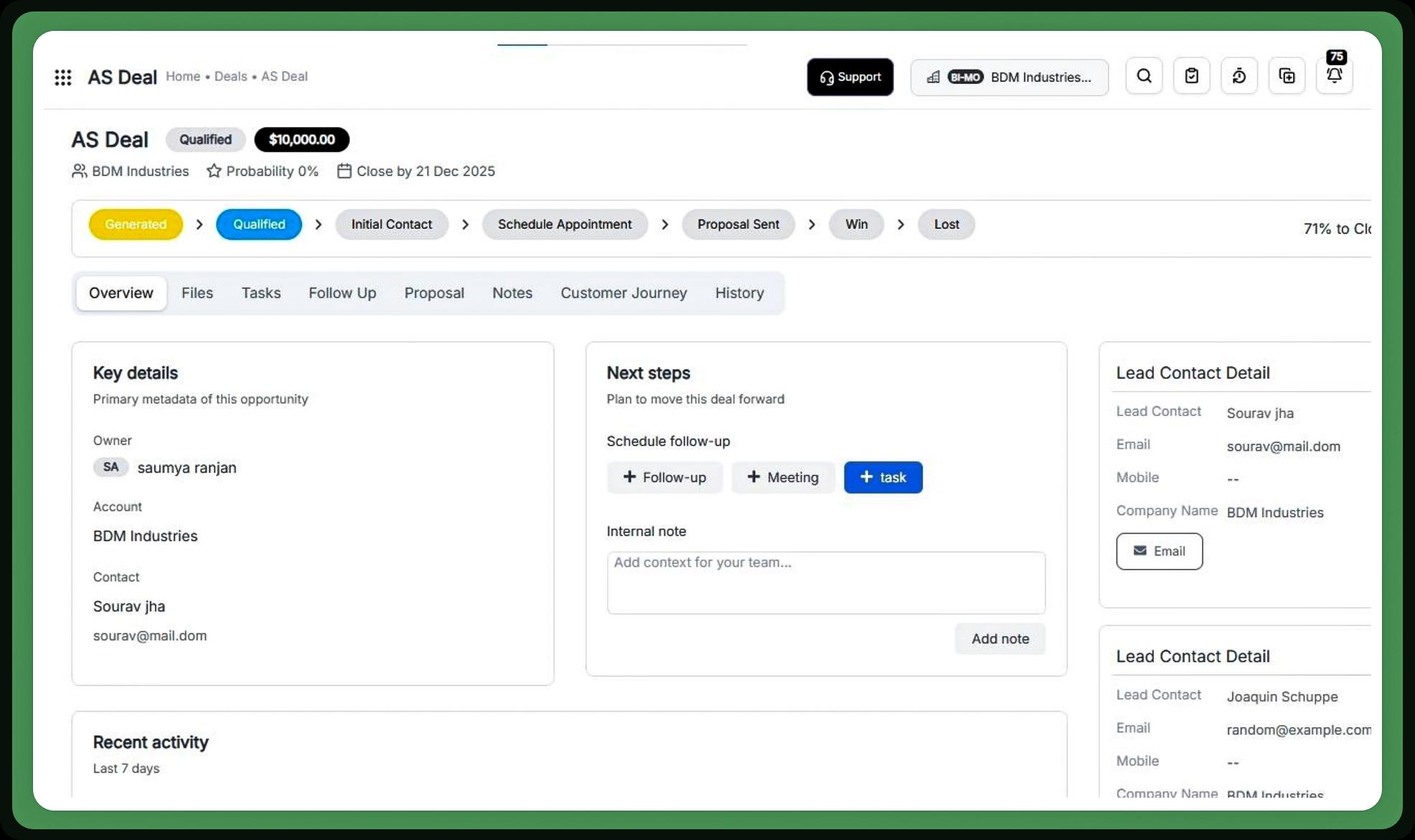Switch to the Customer Journey tab
1415x840 pixels.
(x=623, y=293)
